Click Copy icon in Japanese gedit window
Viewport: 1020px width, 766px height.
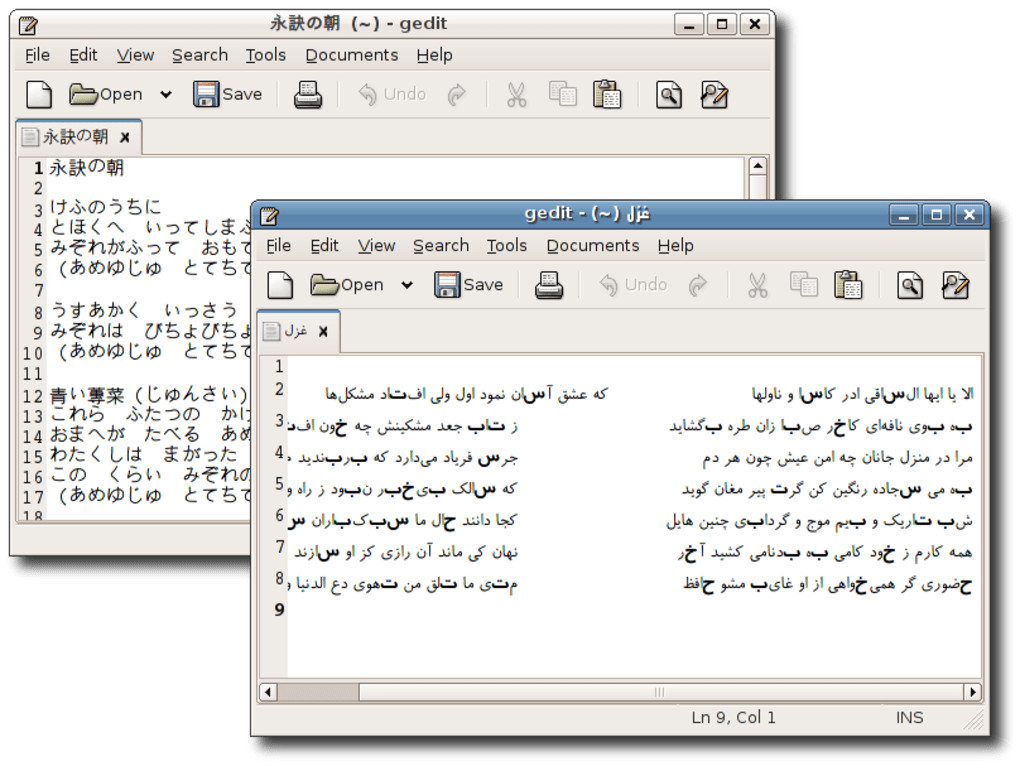coord(563,94)
